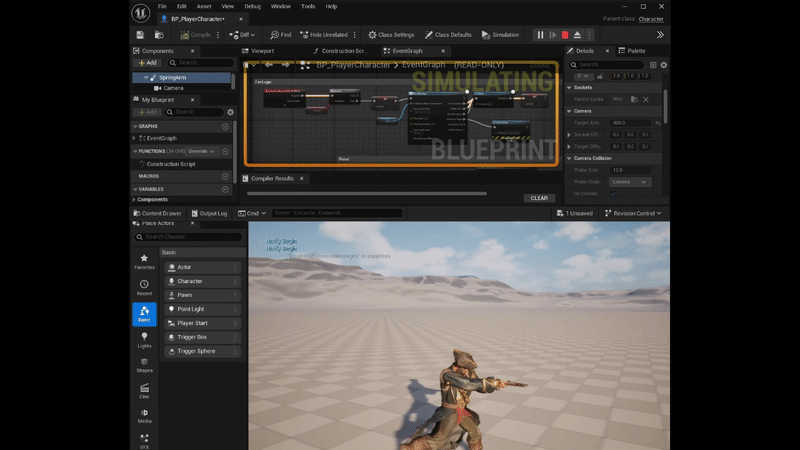Click graph navigate back arrow

pyautogui.click(x=269, y=65)
